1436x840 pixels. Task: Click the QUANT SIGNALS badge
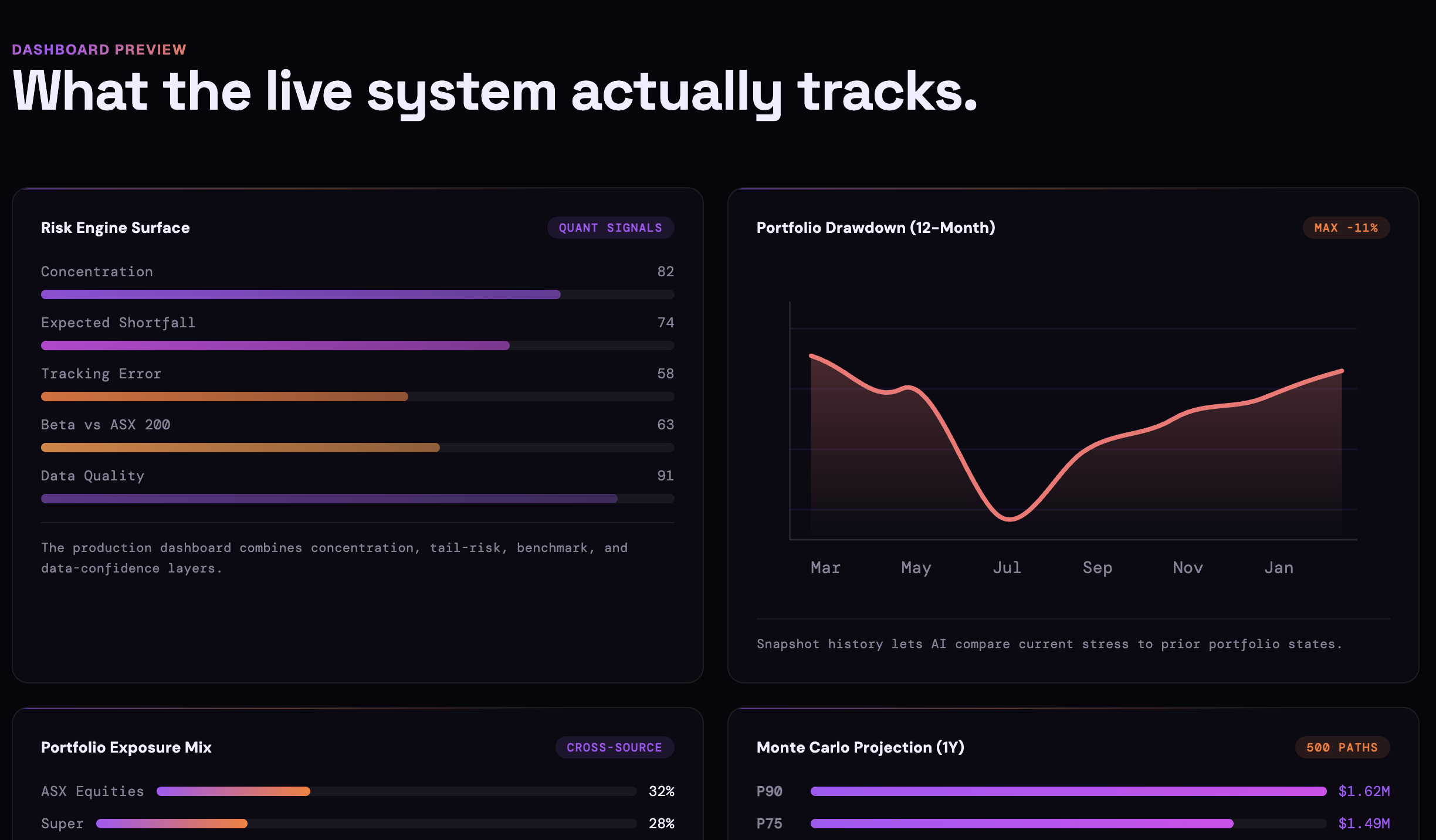point(610,228)
